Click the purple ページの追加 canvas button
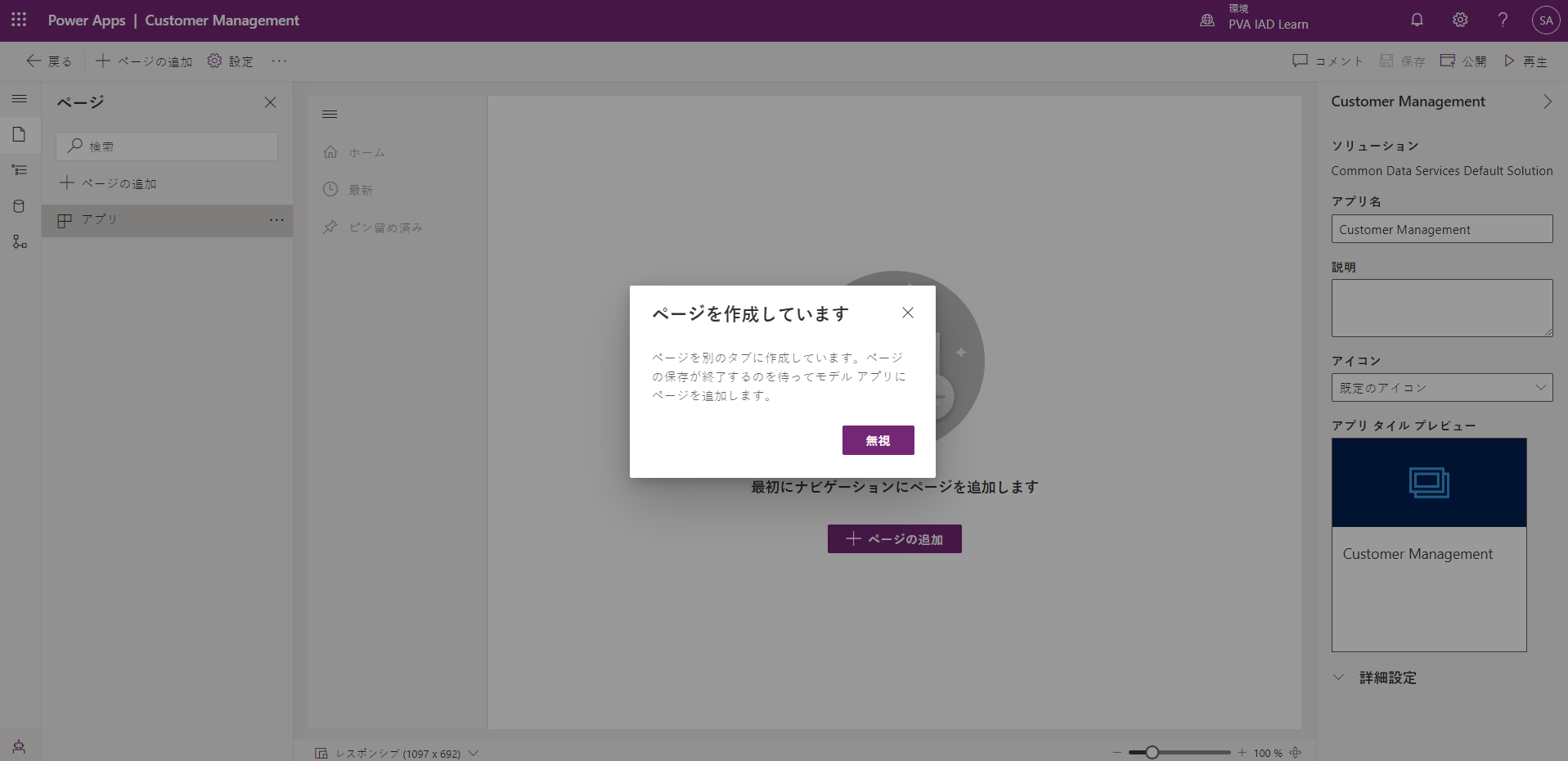Viewport: 1568px width, 761px height. point(895,539)
